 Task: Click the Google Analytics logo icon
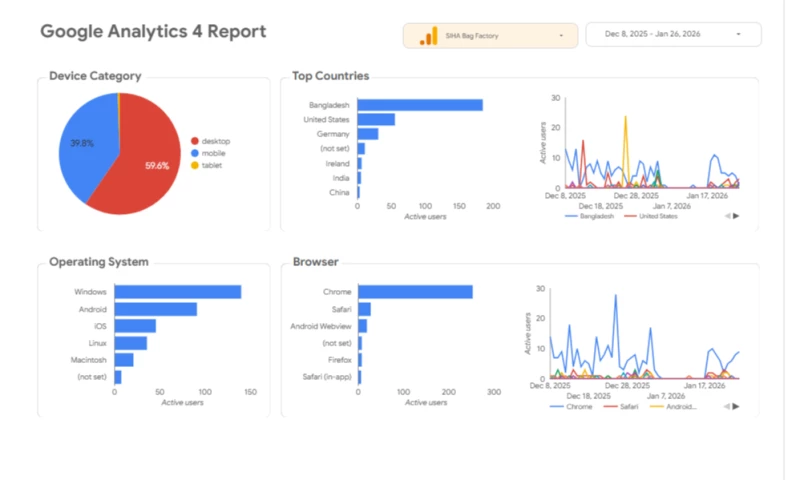pos(427,36)
